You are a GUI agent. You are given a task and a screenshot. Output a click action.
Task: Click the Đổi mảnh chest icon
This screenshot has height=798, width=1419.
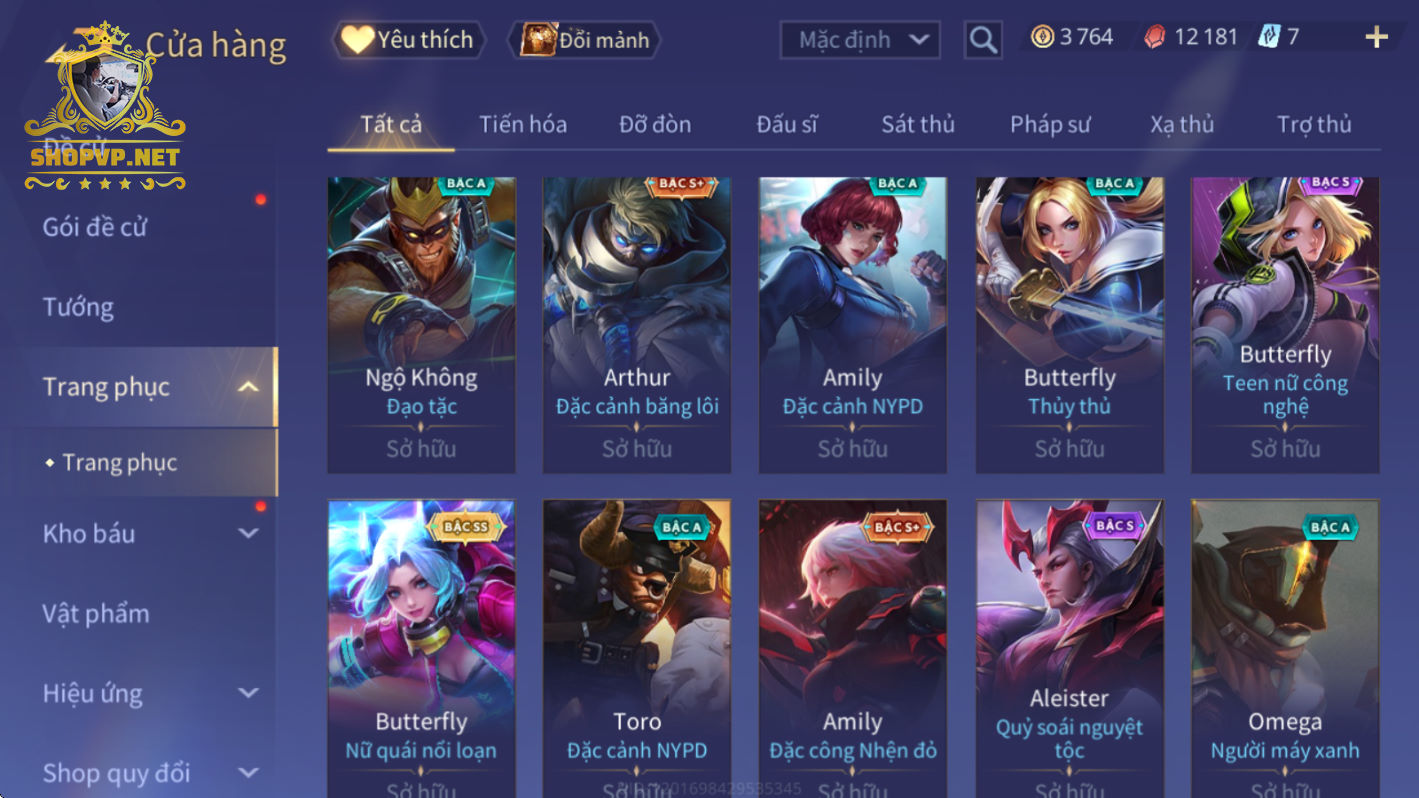pyautogui.click(x=538, y=40)
